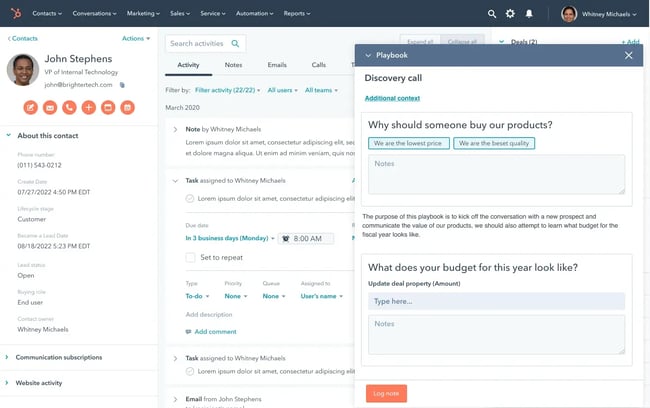Screen dimensions: 650x408
Task: Switch to the Notes tab
Action: [x=233, y=65]
